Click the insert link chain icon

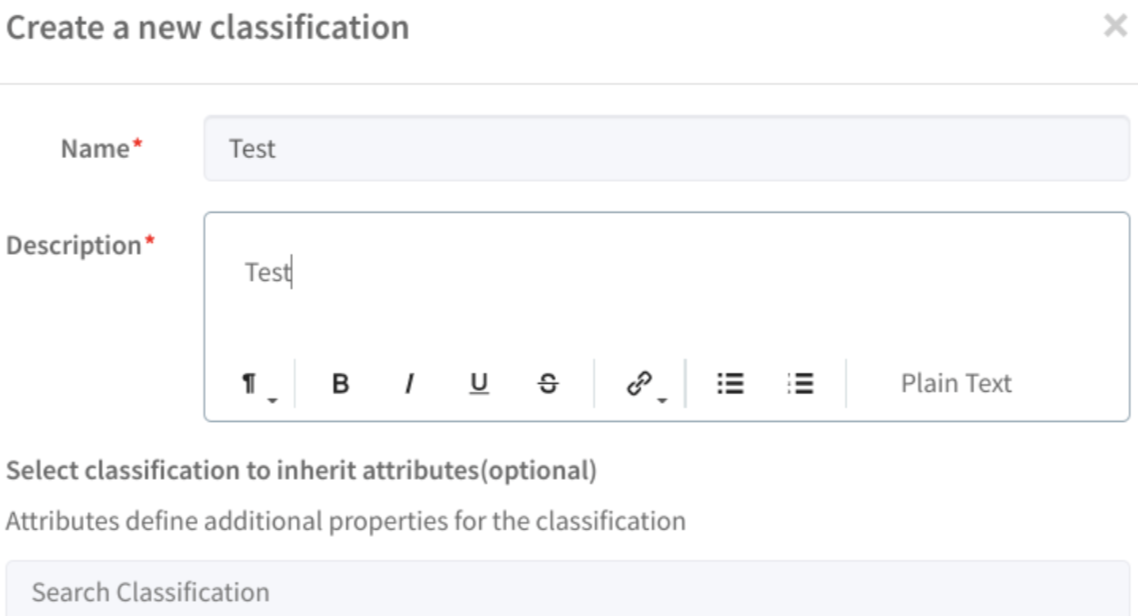click(x=637, y=383)
